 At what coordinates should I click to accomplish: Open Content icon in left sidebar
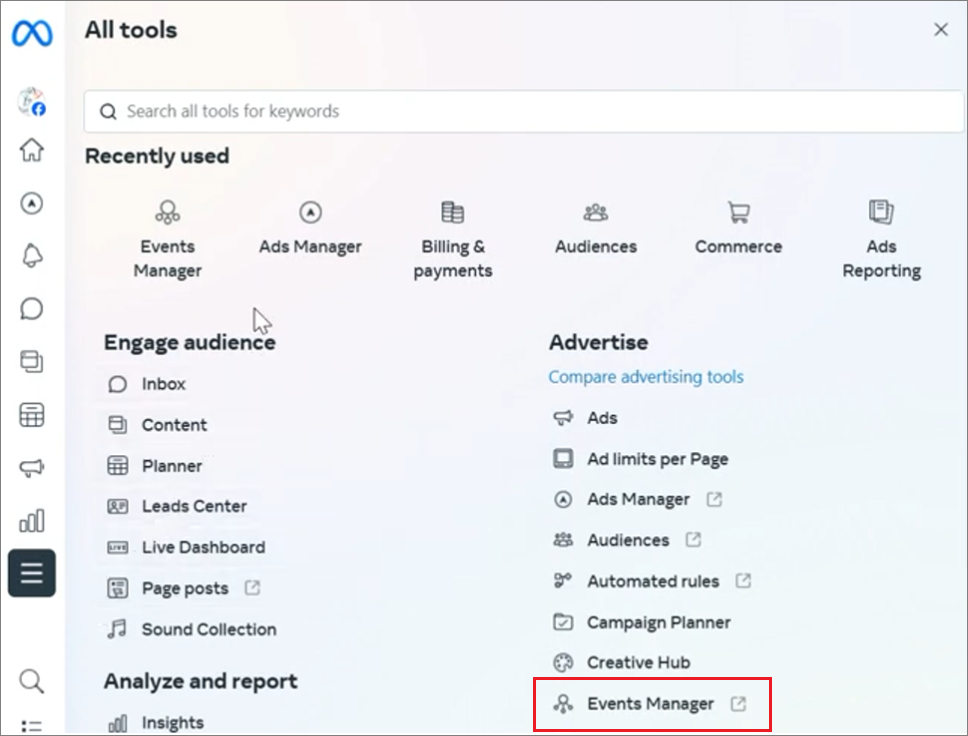31,361
